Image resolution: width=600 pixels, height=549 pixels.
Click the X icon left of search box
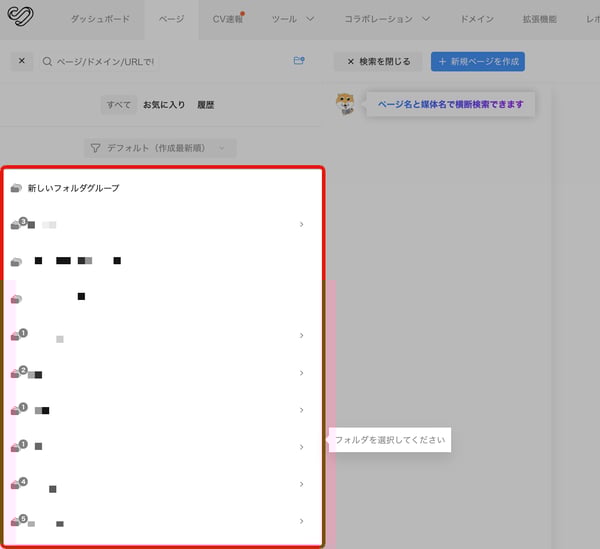(22, 62)
